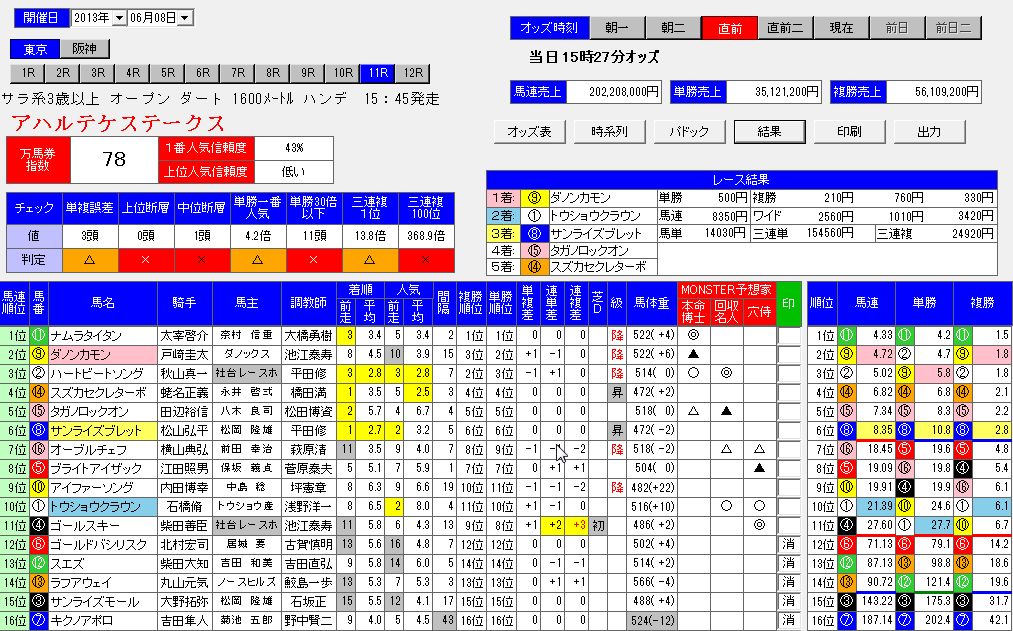Click horse number icon beside ラフアウェイ
The height and width of the screenshot is (631, 1013).
click(39, 583)
